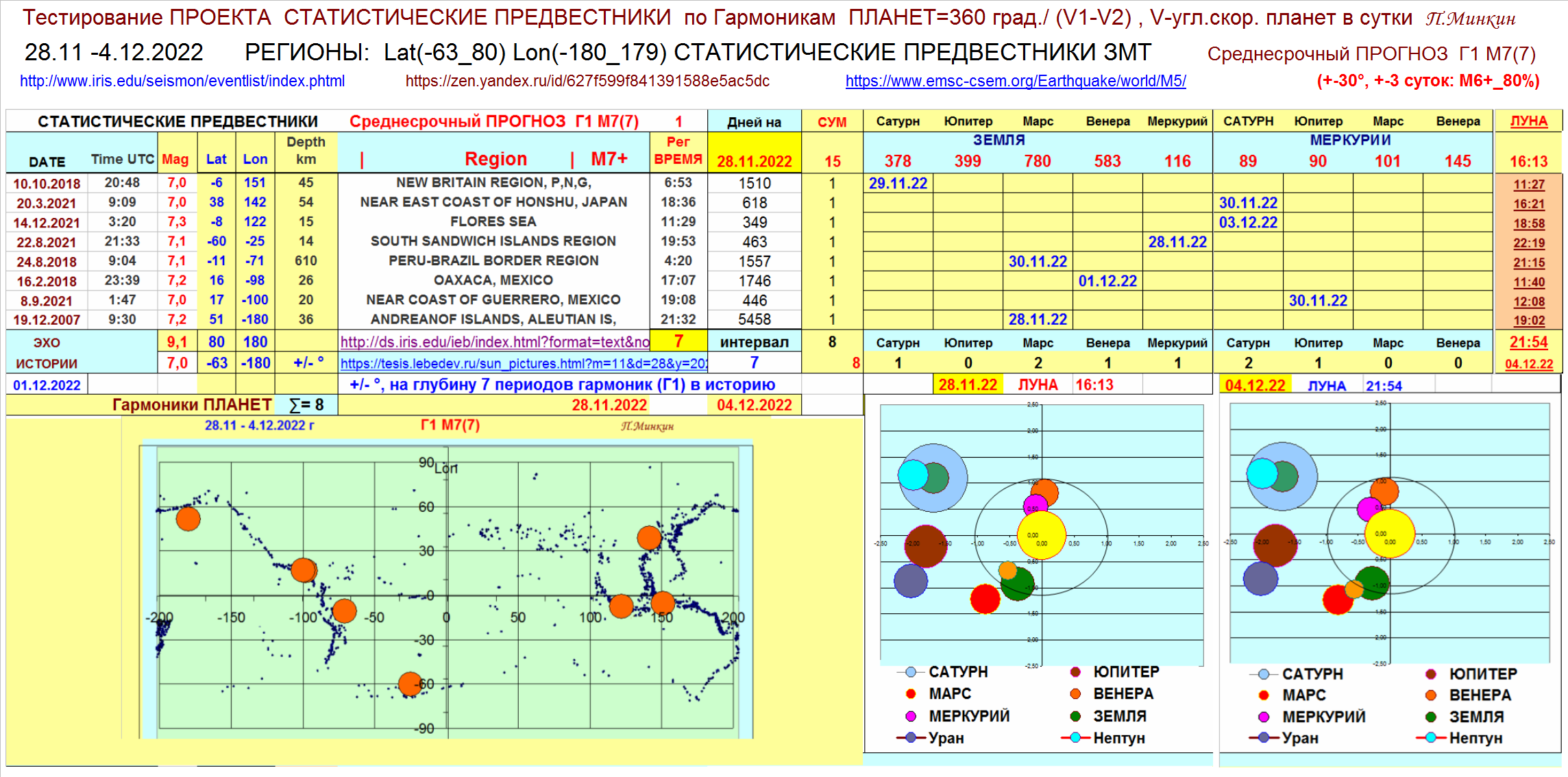Open the emsc-csem.org Earthquake M5 link
1568x777 pixels.
point(1015,81)
